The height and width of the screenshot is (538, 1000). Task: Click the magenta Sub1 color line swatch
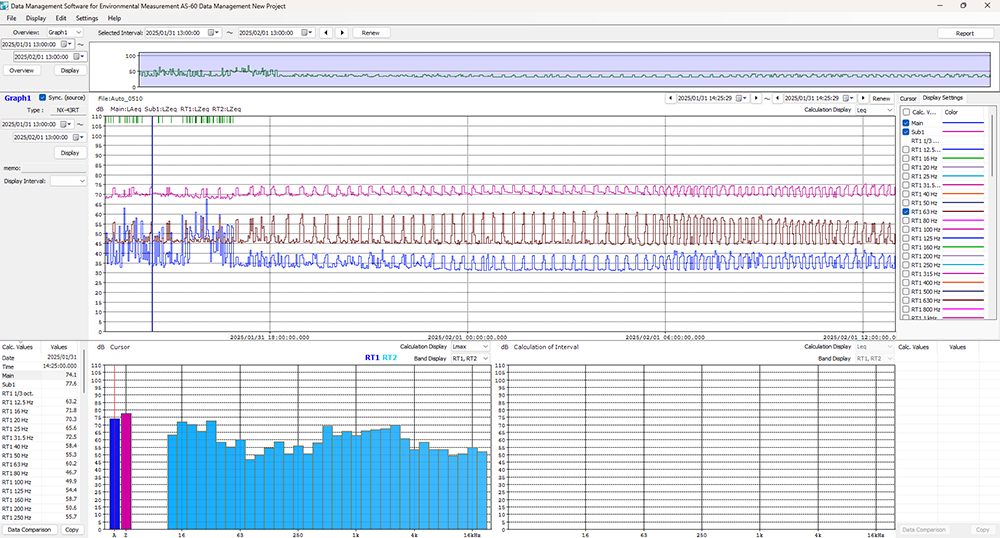963,132
